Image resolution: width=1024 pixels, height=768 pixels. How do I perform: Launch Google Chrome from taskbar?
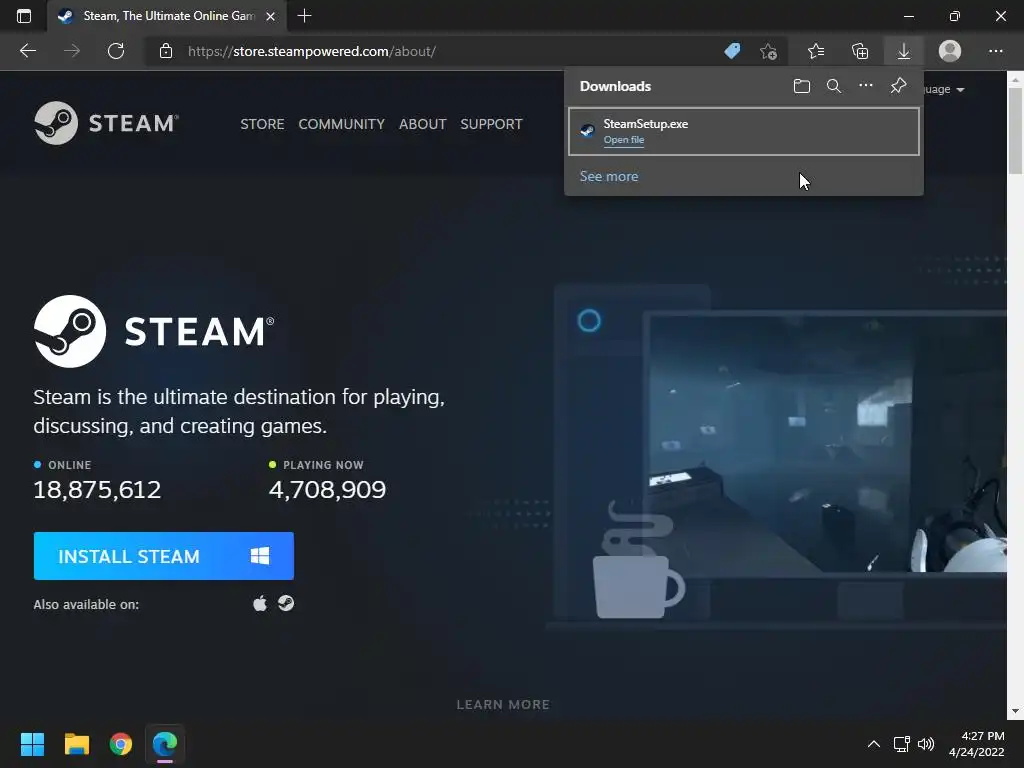point(121,744)
